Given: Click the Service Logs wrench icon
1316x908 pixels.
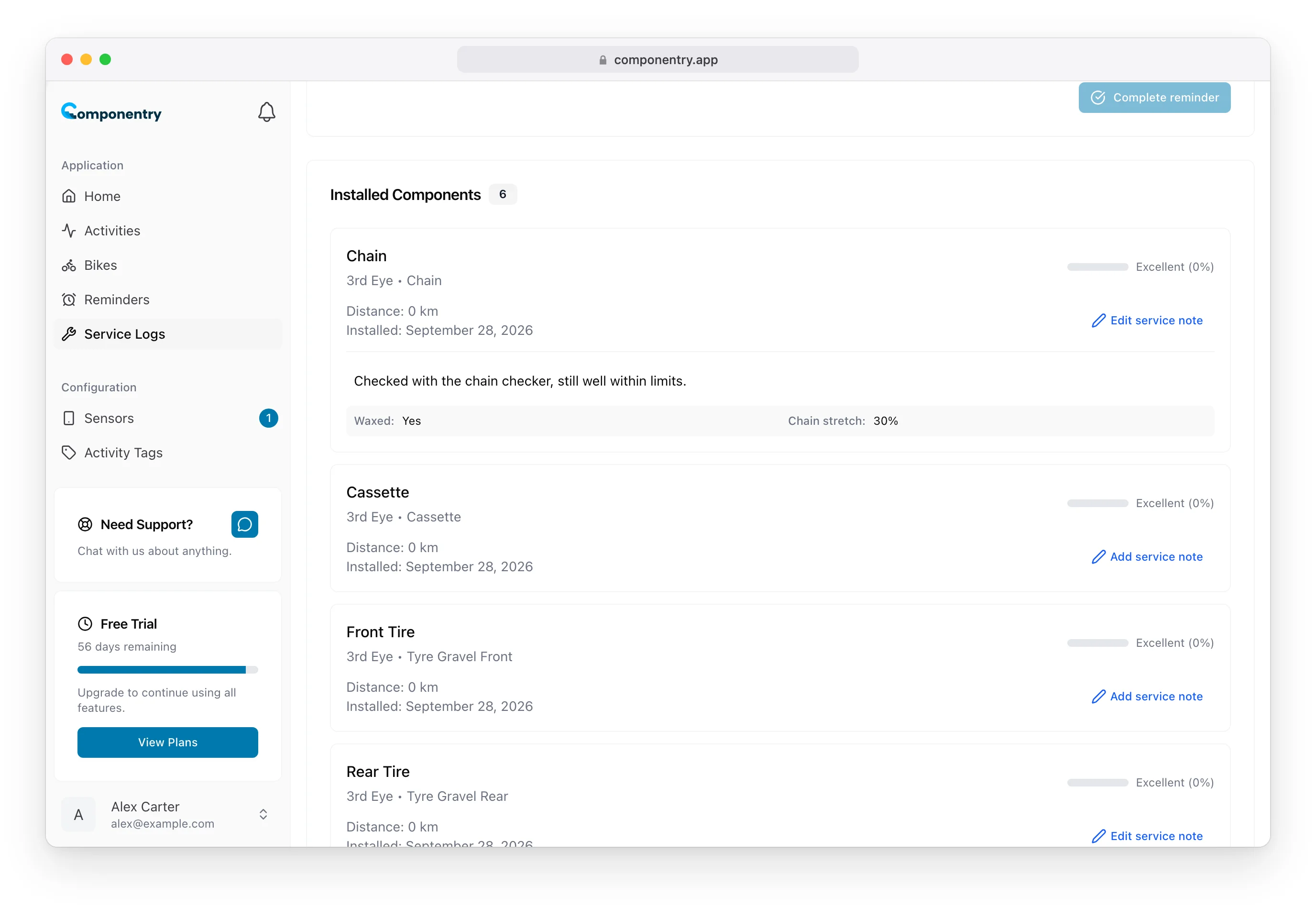Looking at the screenshot, I should click(x=69, y=334).
